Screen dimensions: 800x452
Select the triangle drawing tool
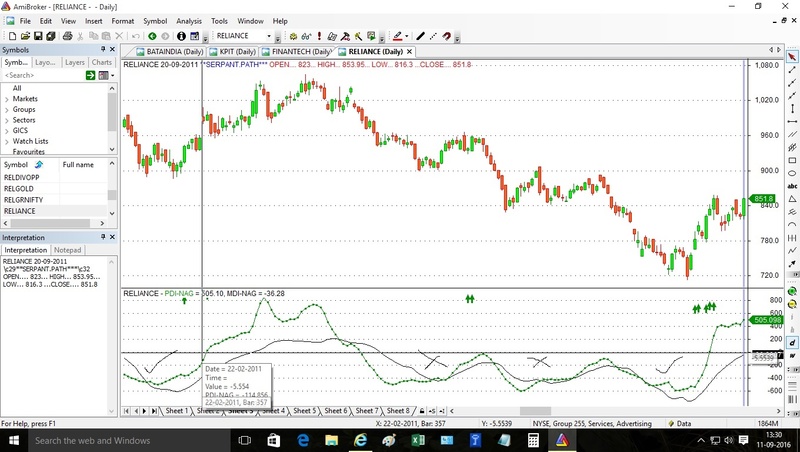click(792, 199)
